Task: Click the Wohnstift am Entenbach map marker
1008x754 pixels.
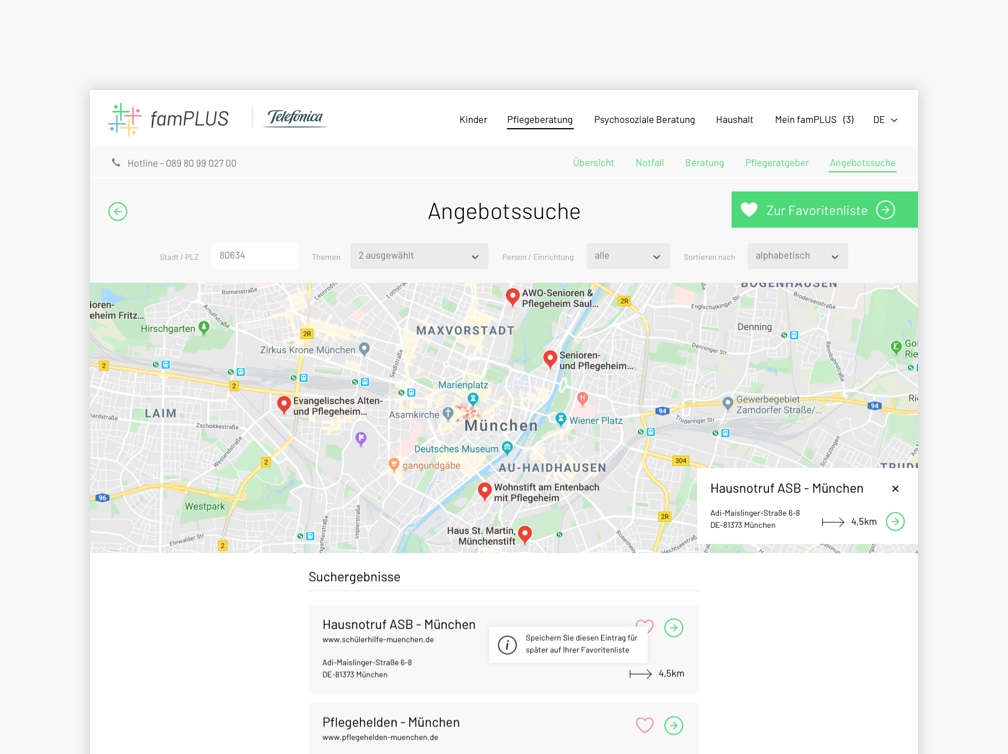Action: pyautogui.click(x=487, y=491)
